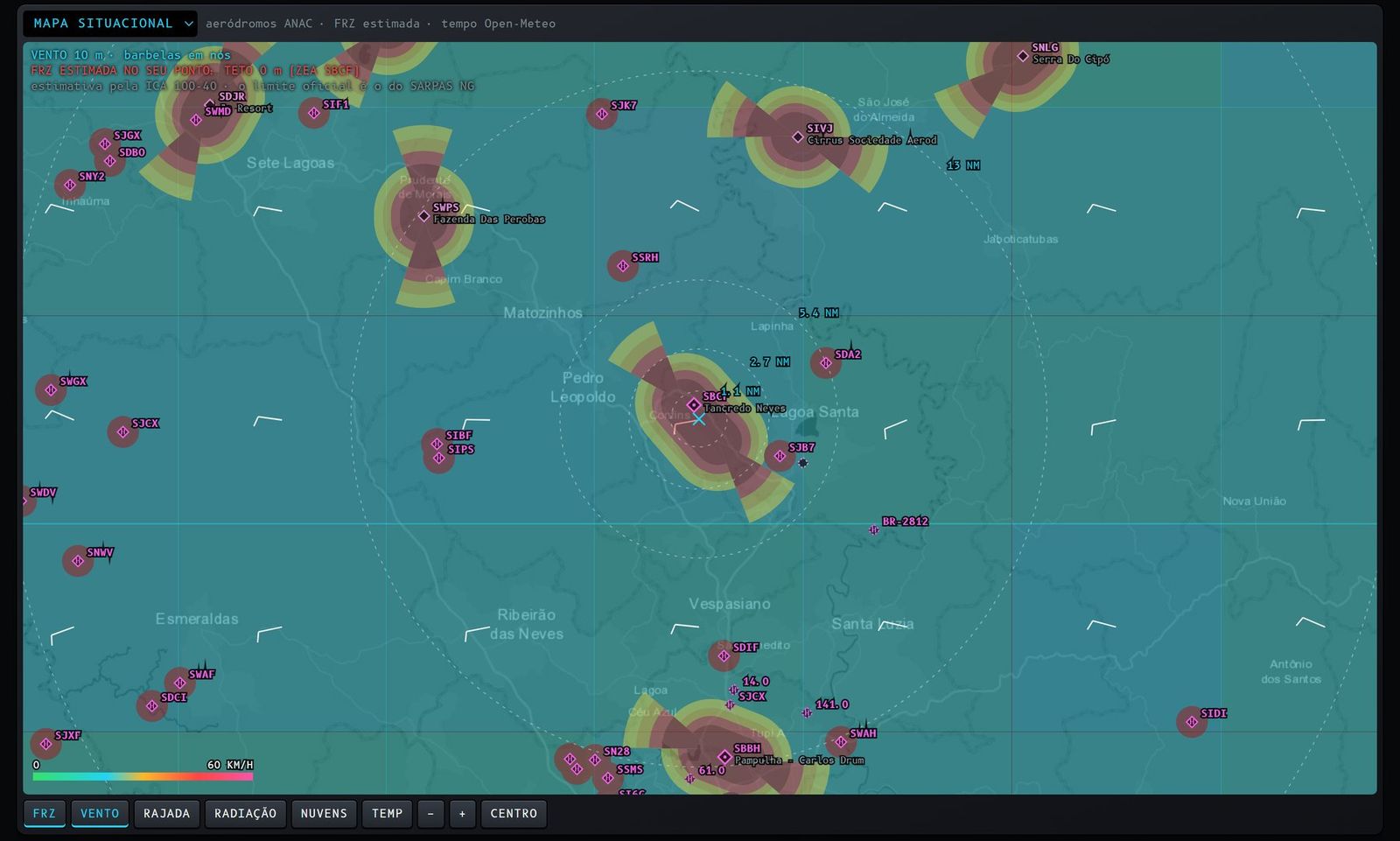Select the SNWV aerodrome marker
The width and height of the screenshot is (1400, 841).
pyautogui.click(x=78, y=561)
